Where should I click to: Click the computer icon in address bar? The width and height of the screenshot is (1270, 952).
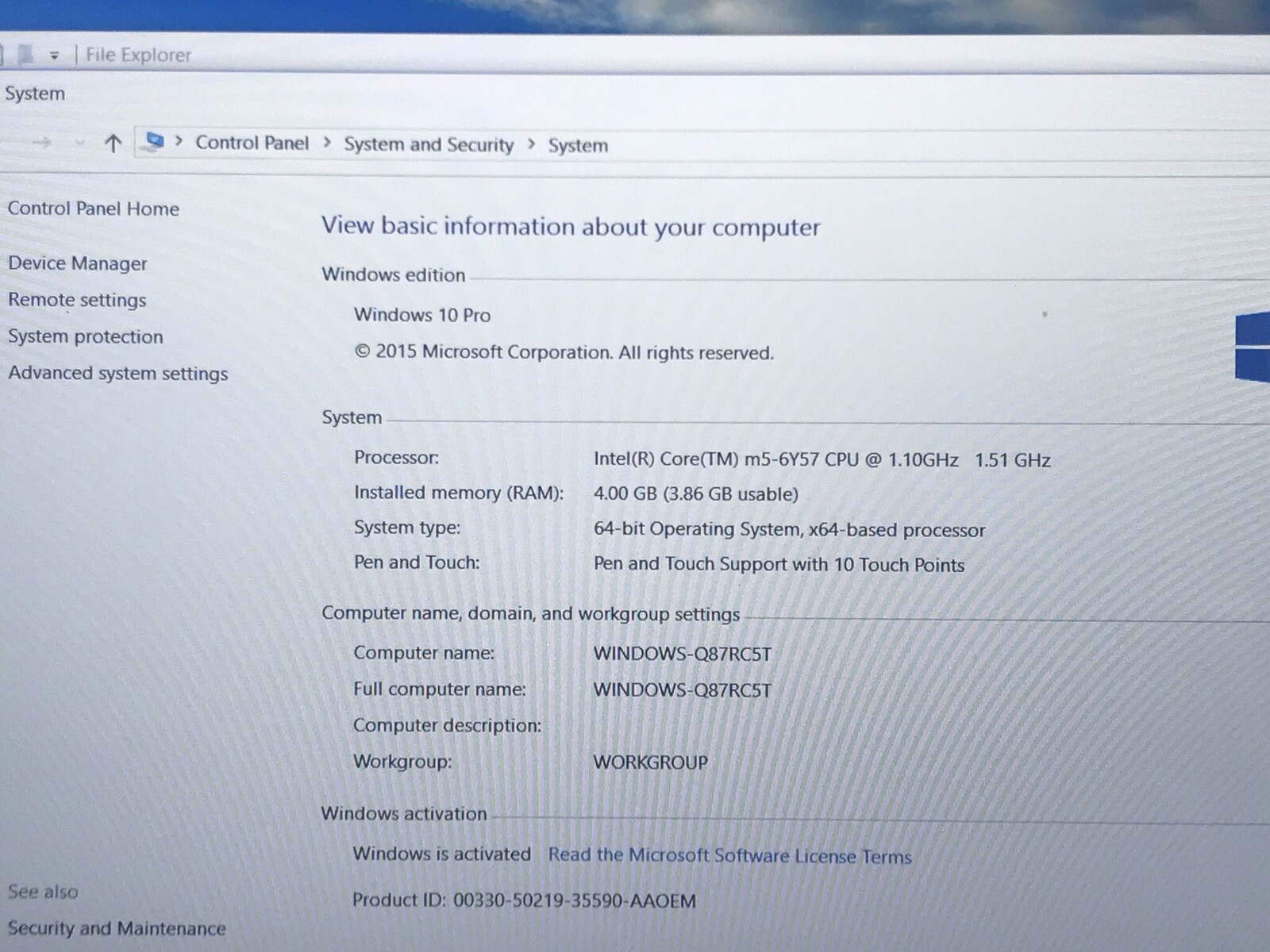point(154,141)
